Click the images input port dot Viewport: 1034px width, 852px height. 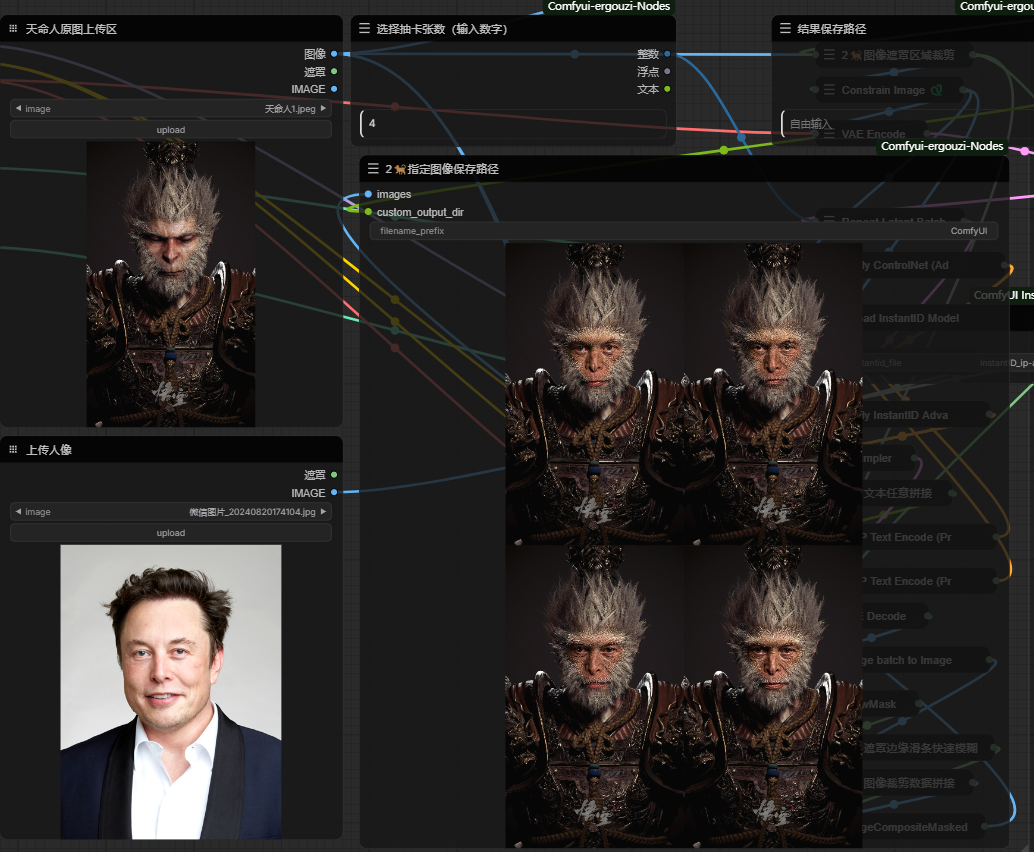[368, 194]
